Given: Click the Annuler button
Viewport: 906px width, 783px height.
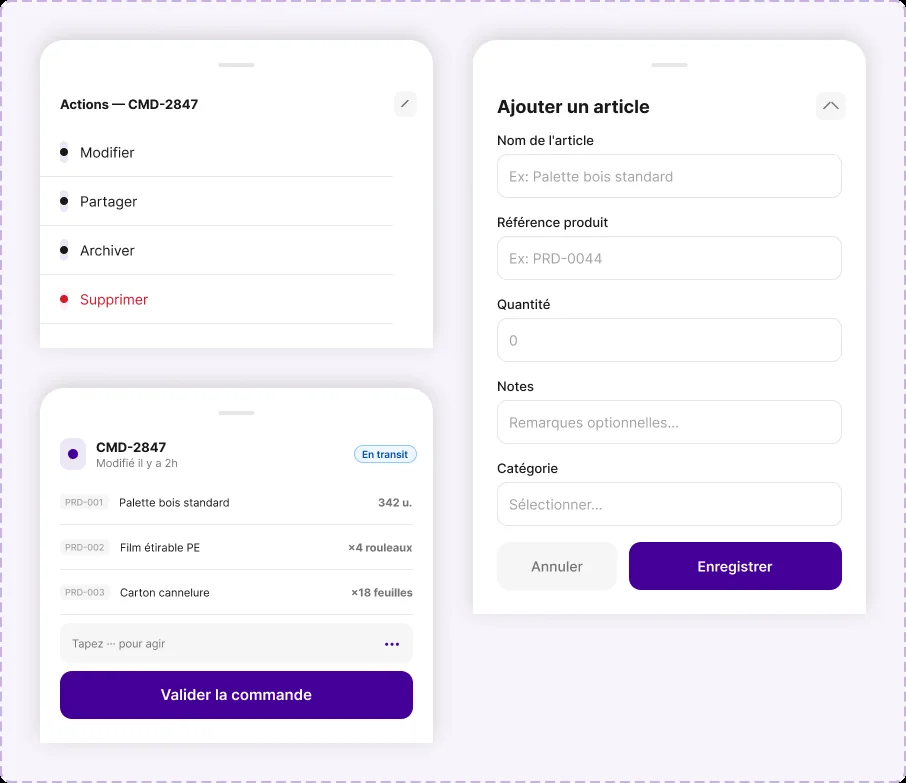Looking at the screenshot, I should (x=557, y=566).
